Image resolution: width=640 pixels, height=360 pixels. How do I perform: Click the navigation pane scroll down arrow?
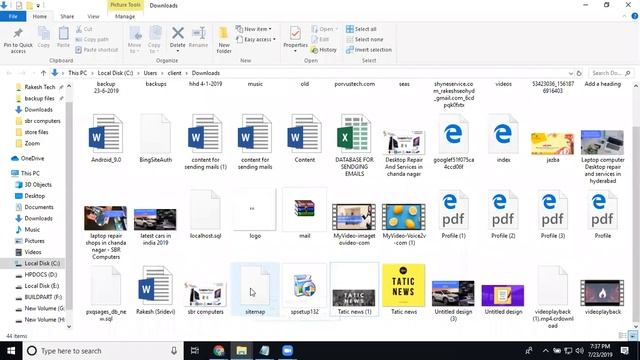click(x=69, y=327)
